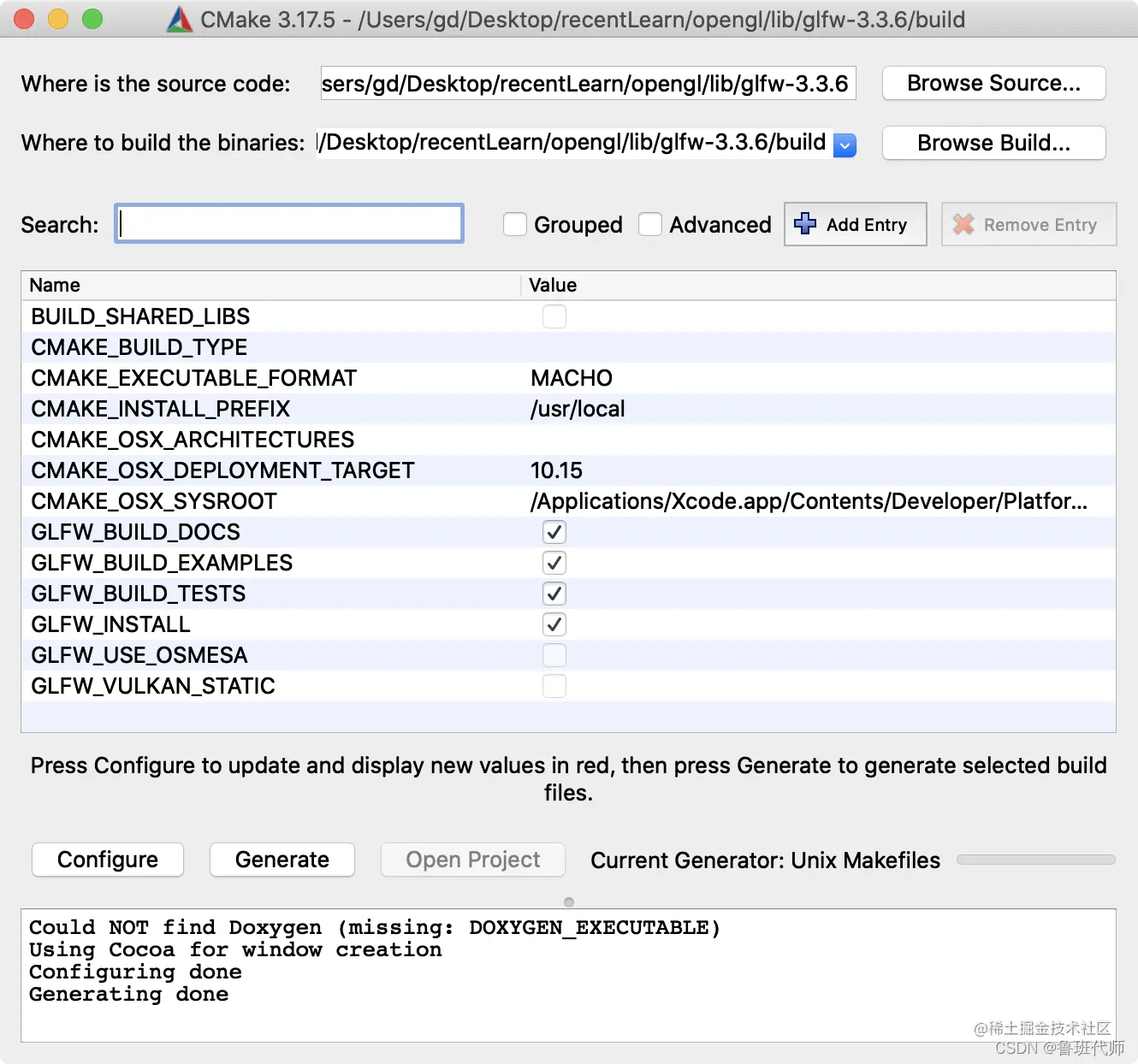Click the splitter handle above output log
This screenshot has height=1064, width=1138.
pos(569,902)
